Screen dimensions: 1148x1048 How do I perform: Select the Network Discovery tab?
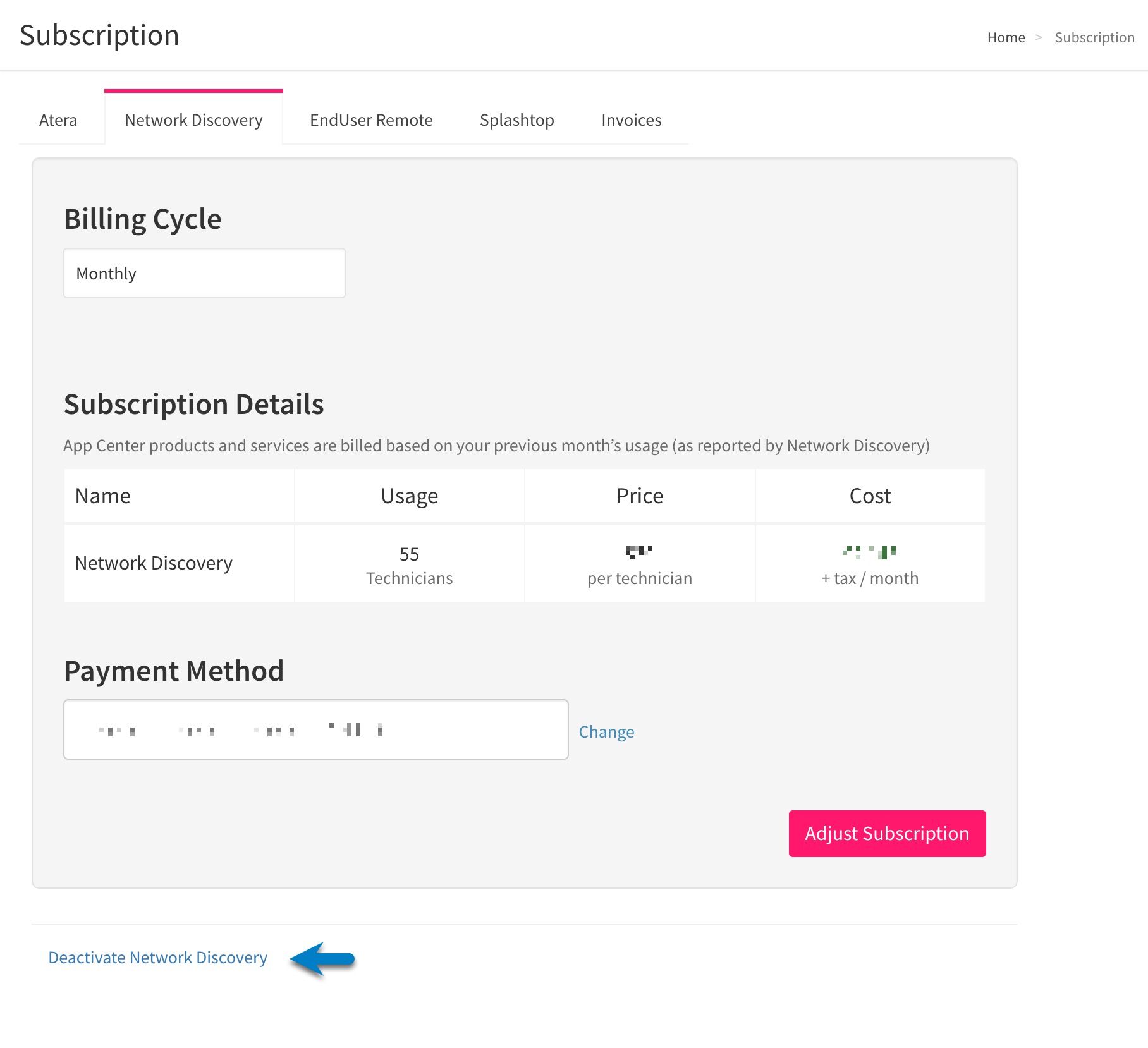click(x=193, y=119)
